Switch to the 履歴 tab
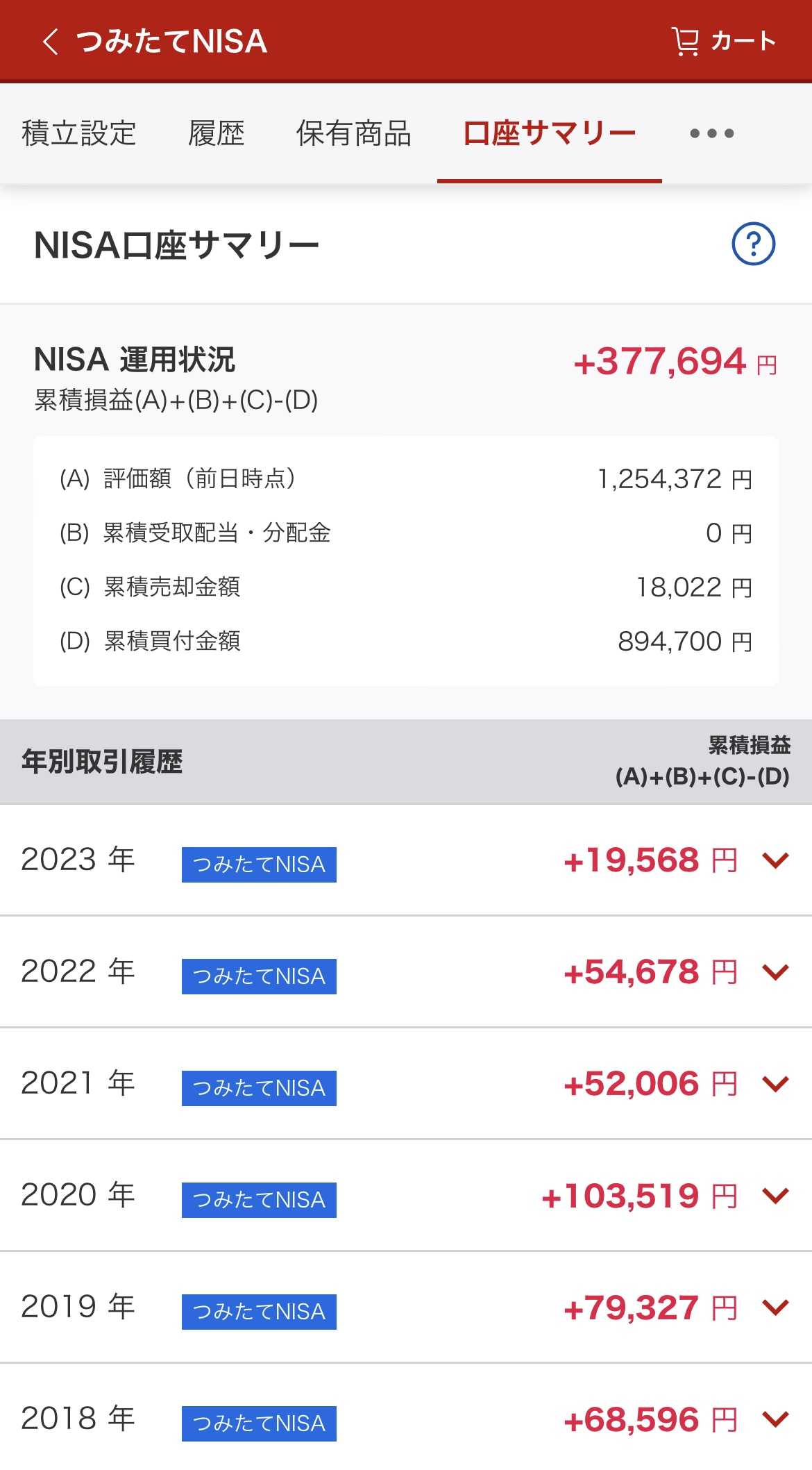The width and height of the screenshot is (812, 1470). click(x=216, y=133)
